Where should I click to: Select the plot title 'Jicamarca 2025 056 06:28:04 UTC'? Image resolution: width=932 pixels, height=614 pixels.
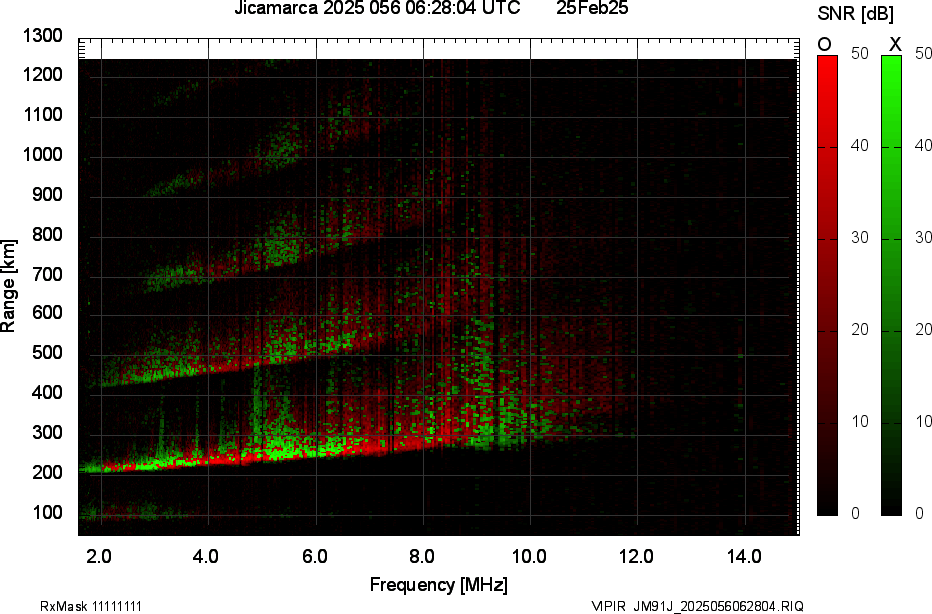pyautogui.click(x=377, y=8)
